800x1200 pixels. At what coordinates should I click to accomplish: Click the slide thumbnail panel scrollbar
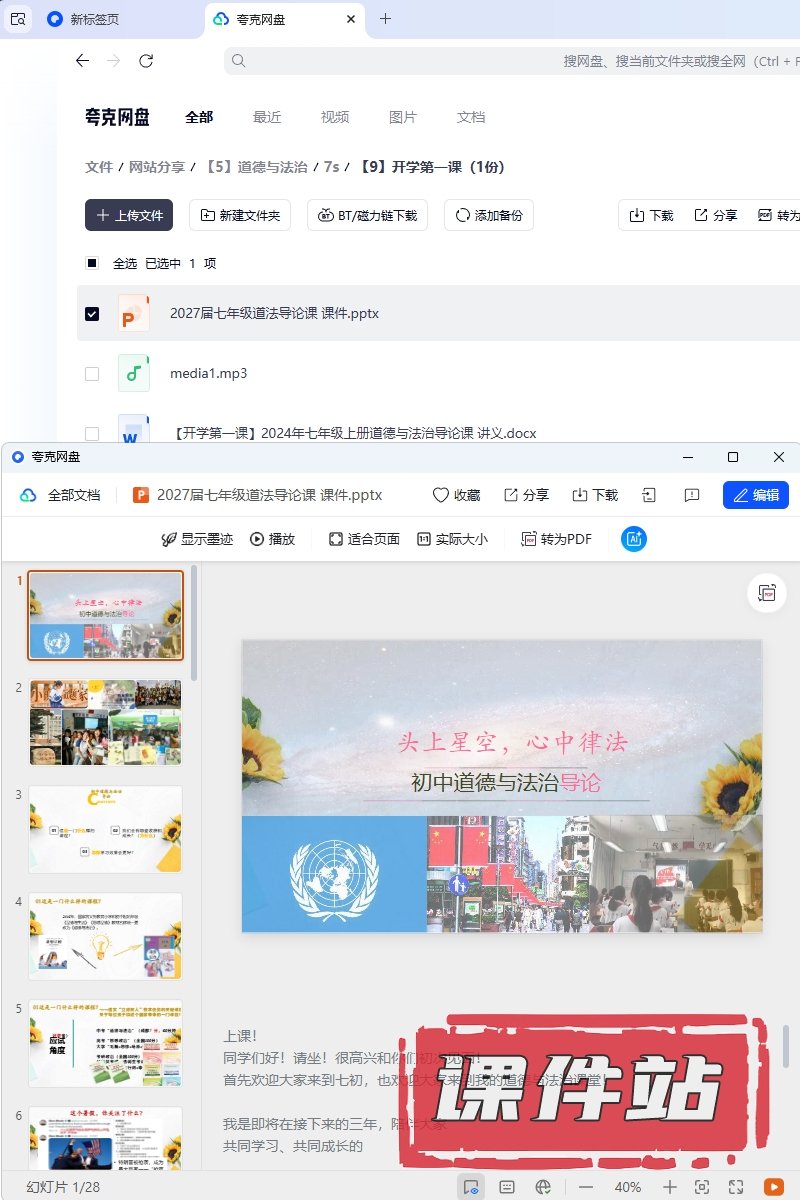[194, 620]
